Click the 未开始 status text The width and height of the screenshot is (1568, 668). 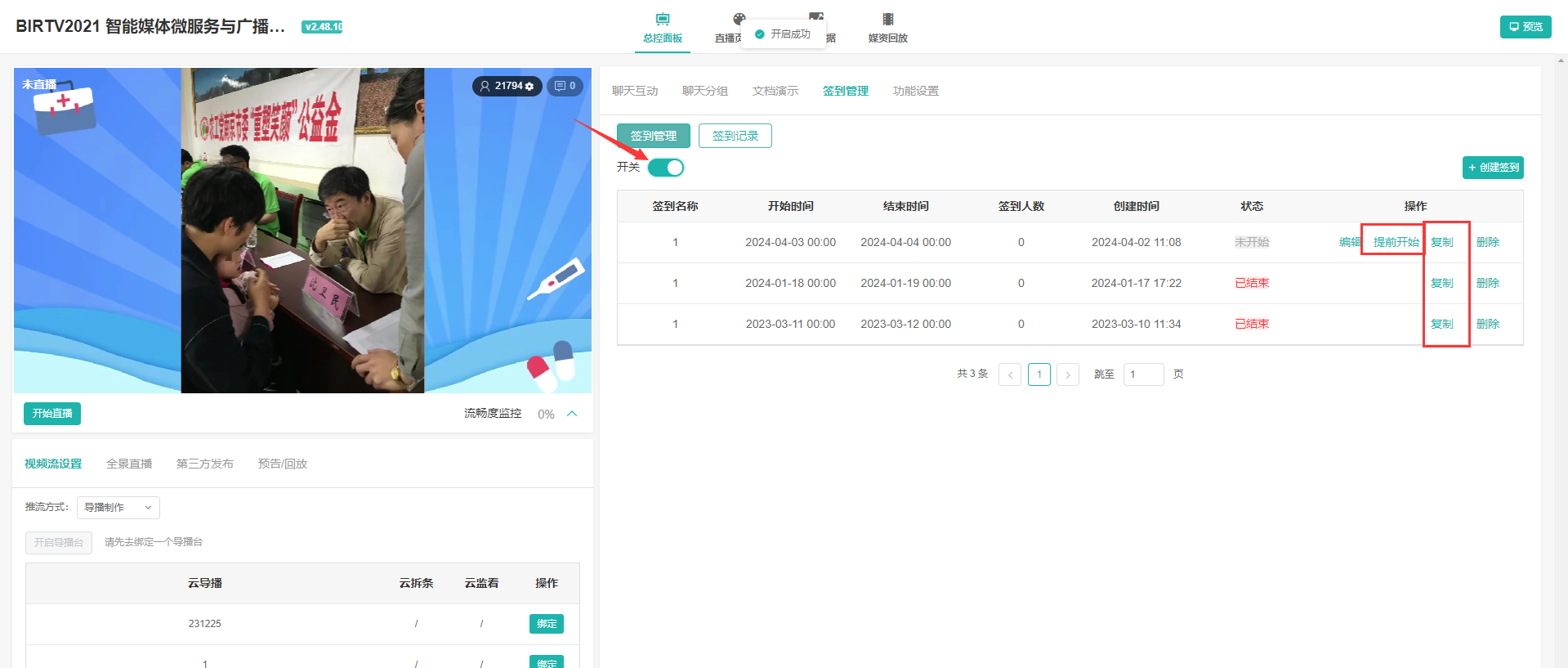click(1252, 242)
